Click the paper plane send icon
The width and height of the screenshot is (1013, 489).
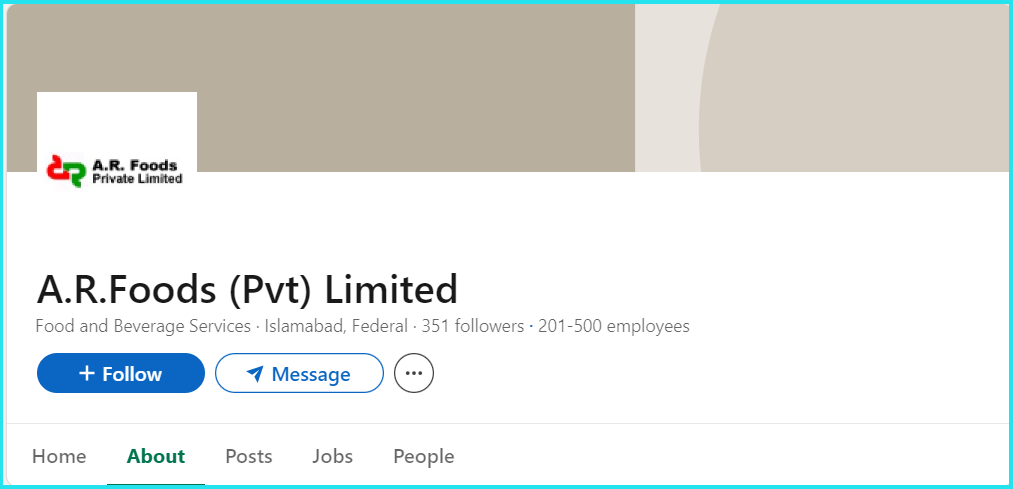click(256, 374)
